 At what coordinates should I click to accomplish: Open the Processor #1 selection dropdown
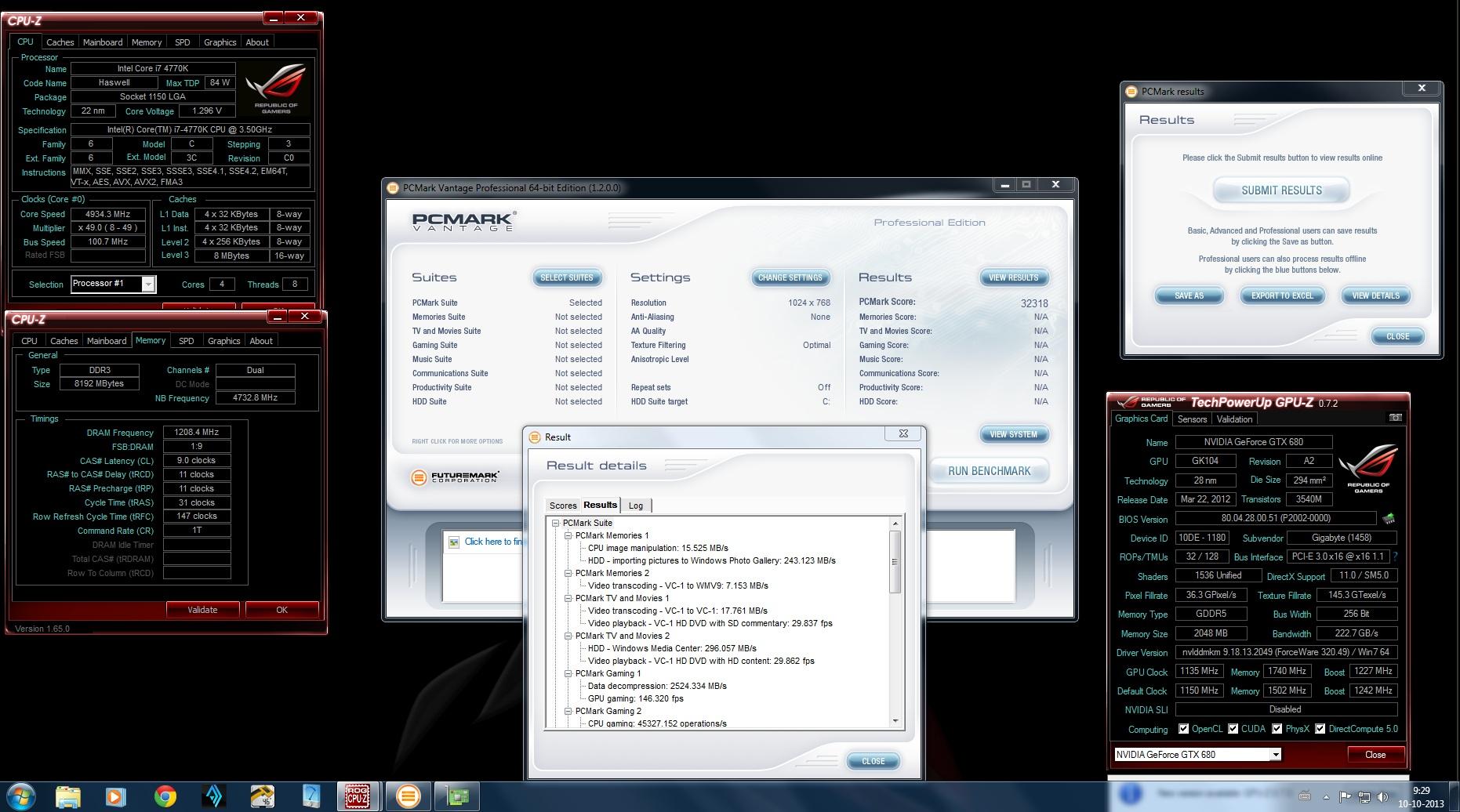(x=147, y=285)
